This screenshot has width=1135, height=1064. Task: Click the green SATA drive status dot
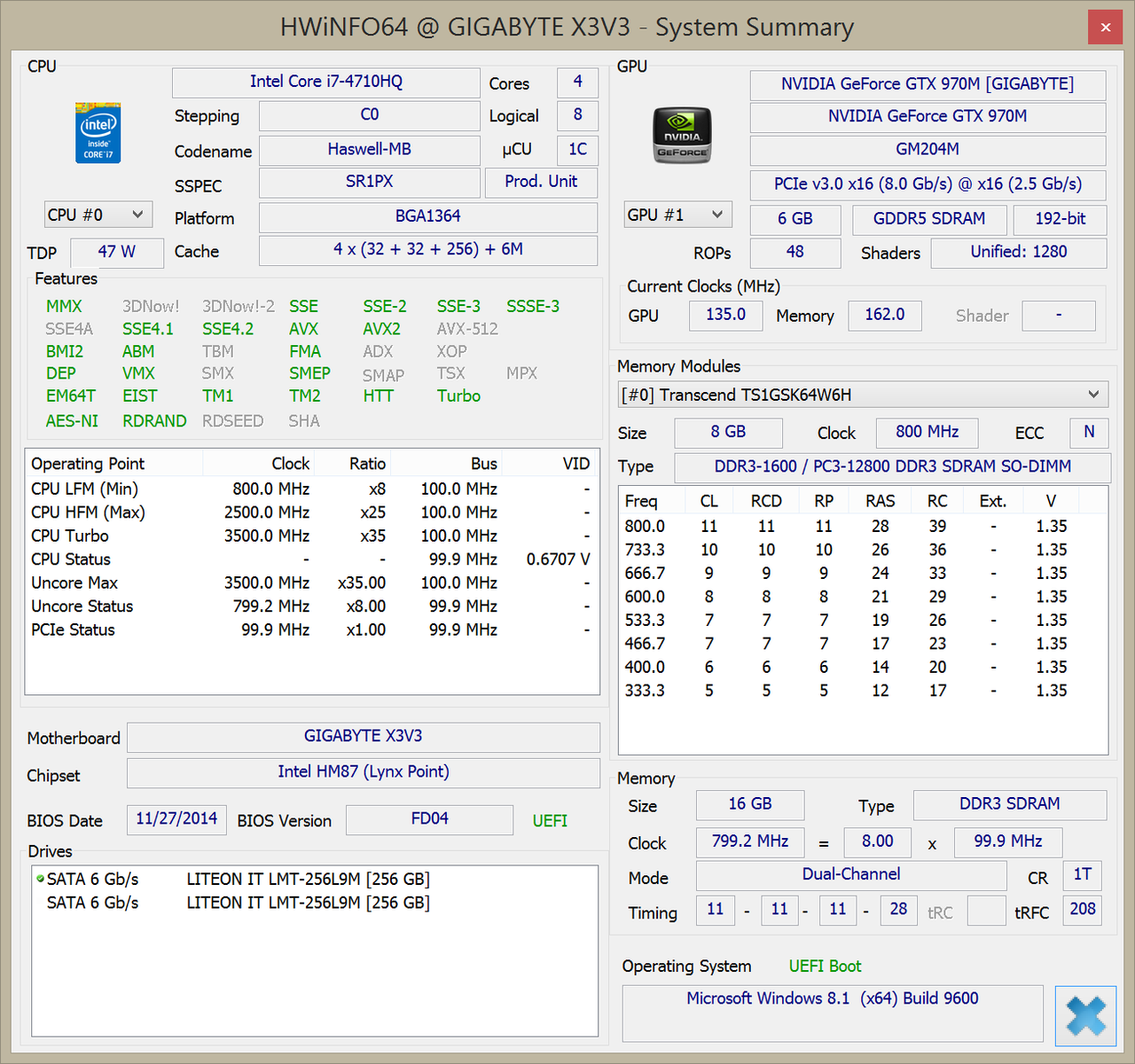pyautogui.click(x=40, y=879)
